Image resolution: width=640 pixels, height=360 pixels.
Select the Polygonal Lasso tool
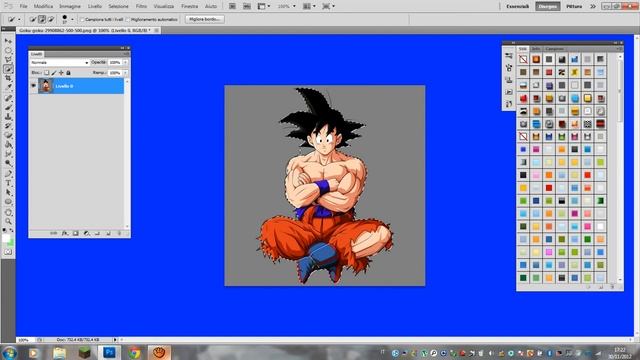[8, 60]
